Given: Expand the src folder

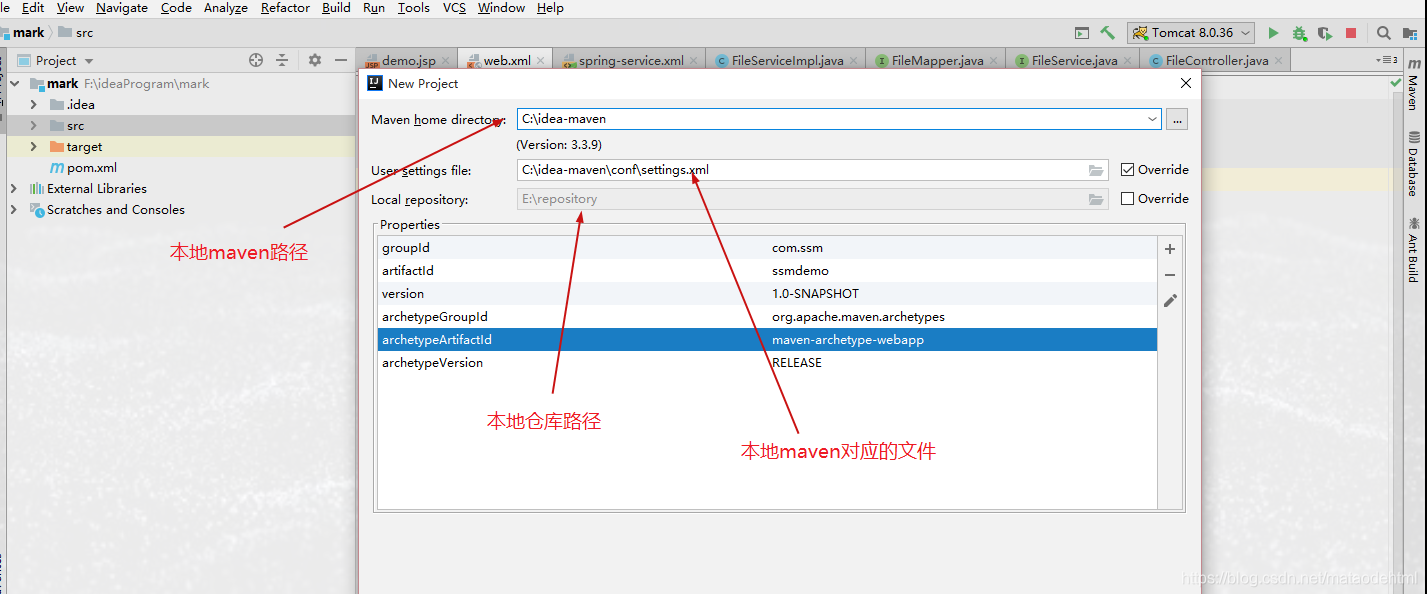Looking at the screenshot, I should pos(34,126).
